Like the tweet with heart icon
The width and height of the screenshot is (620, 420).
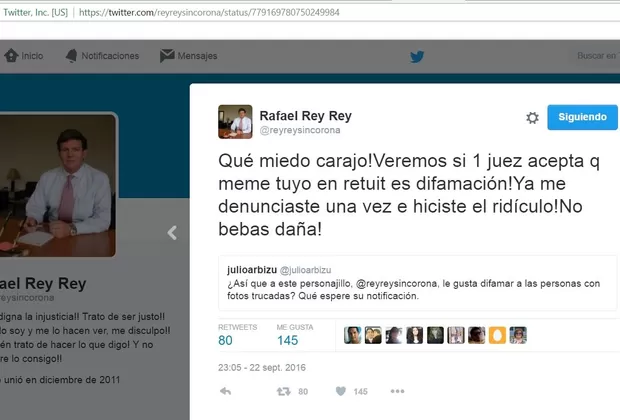click(340, 391)
